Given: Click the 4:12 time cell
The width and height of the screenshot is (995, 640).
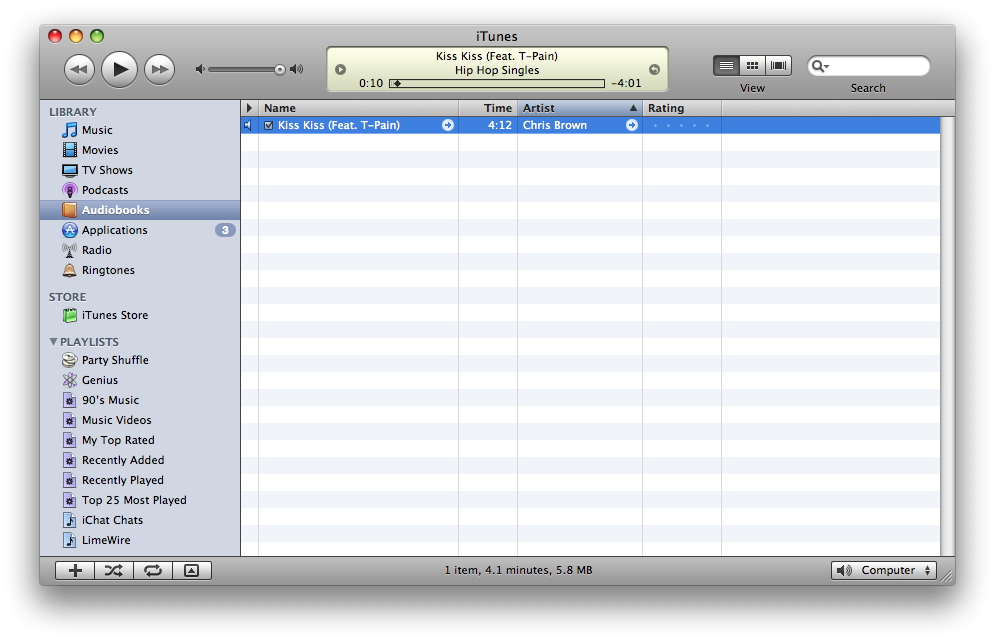Looking at the screenshot, I should point(488,125).
